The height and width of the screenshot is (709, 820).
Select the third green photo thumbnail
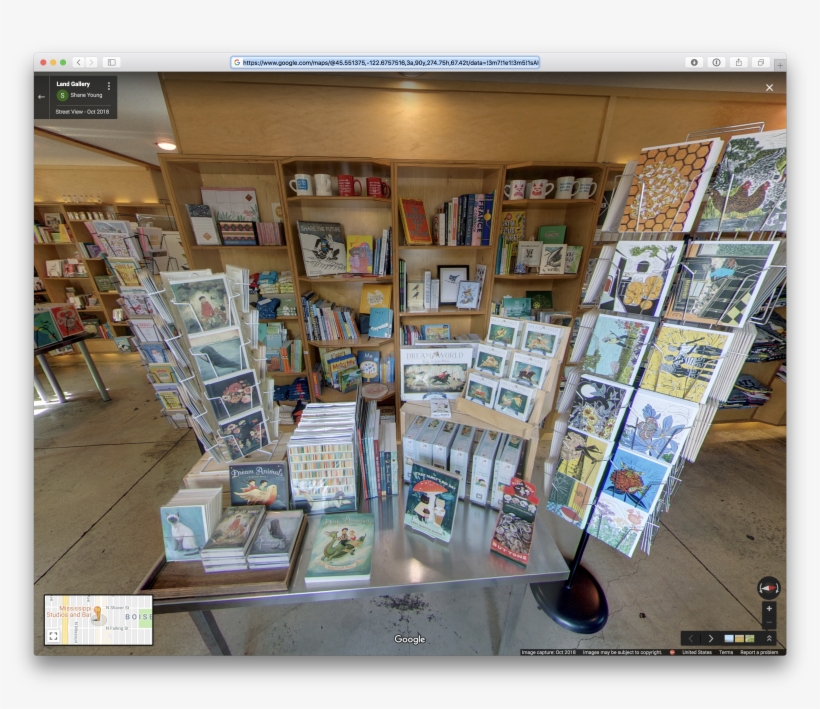[750, 638]
